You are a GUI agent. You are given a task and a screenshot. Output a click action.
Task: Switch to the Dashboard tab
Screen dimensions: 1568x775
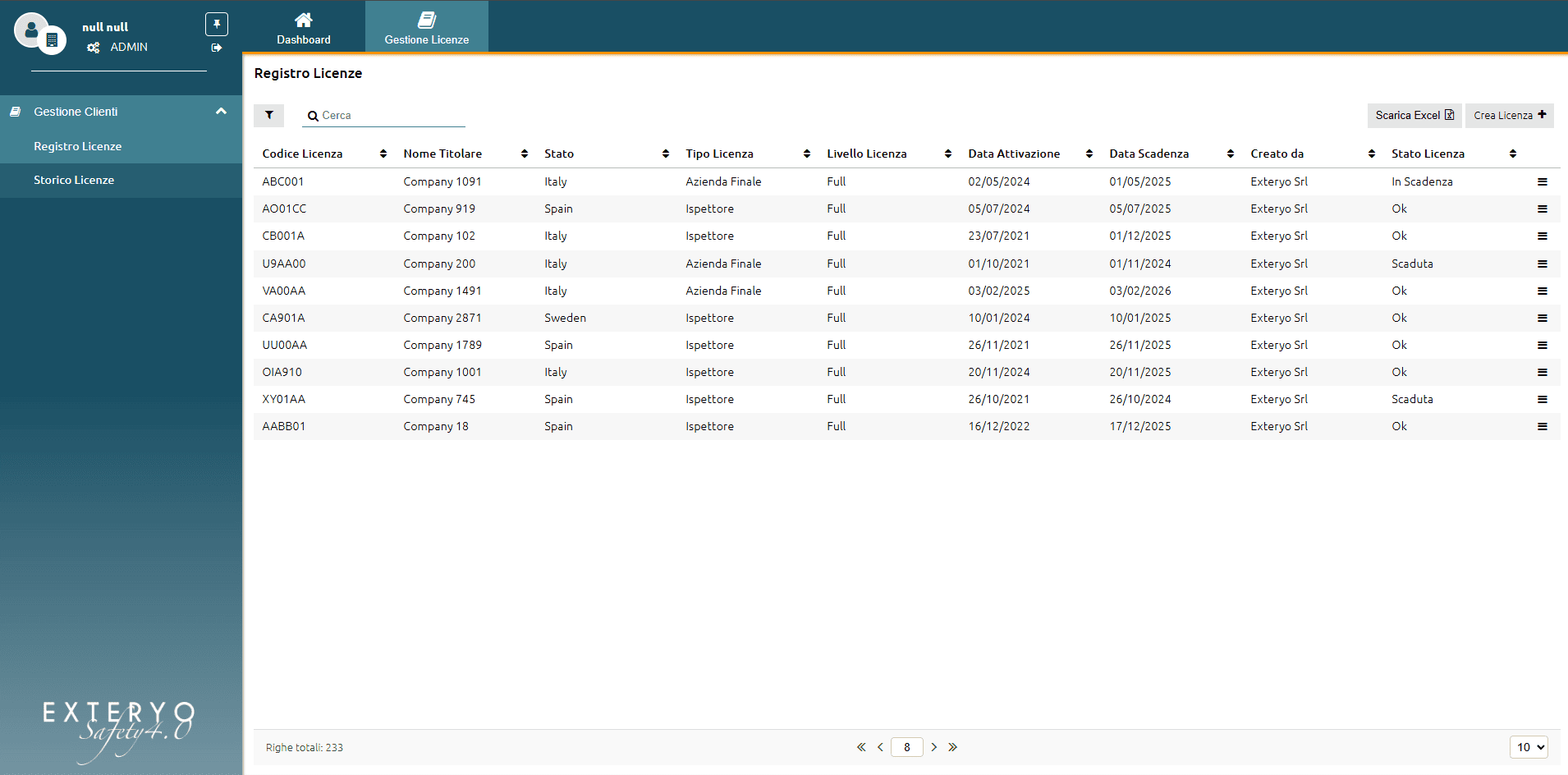(304, 27)
